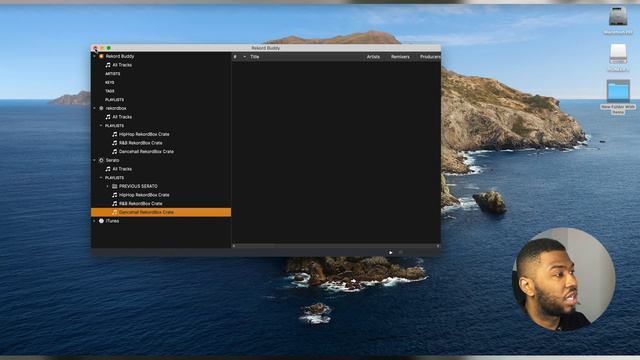Image resolution: width=640 pixels, height=360 pixels.
Task: Open TAGS section under Rekord Buddy
Action: 109,91
